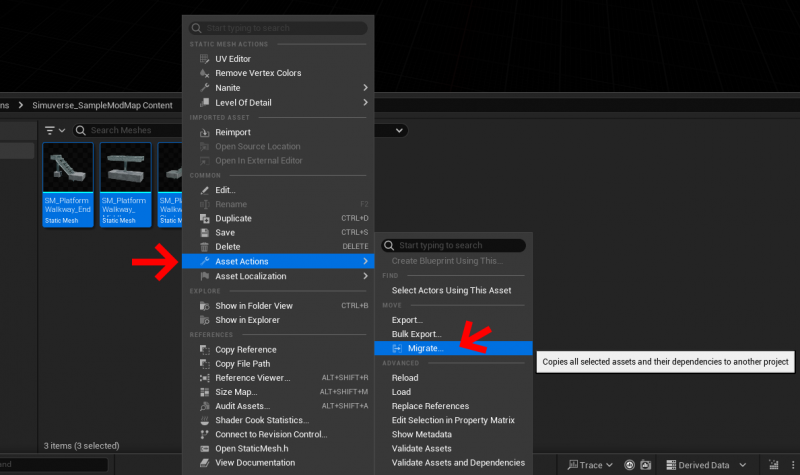The image size is (800, 475).
Task: Click the Show in Folder View icon
Action: click(205, 306)
